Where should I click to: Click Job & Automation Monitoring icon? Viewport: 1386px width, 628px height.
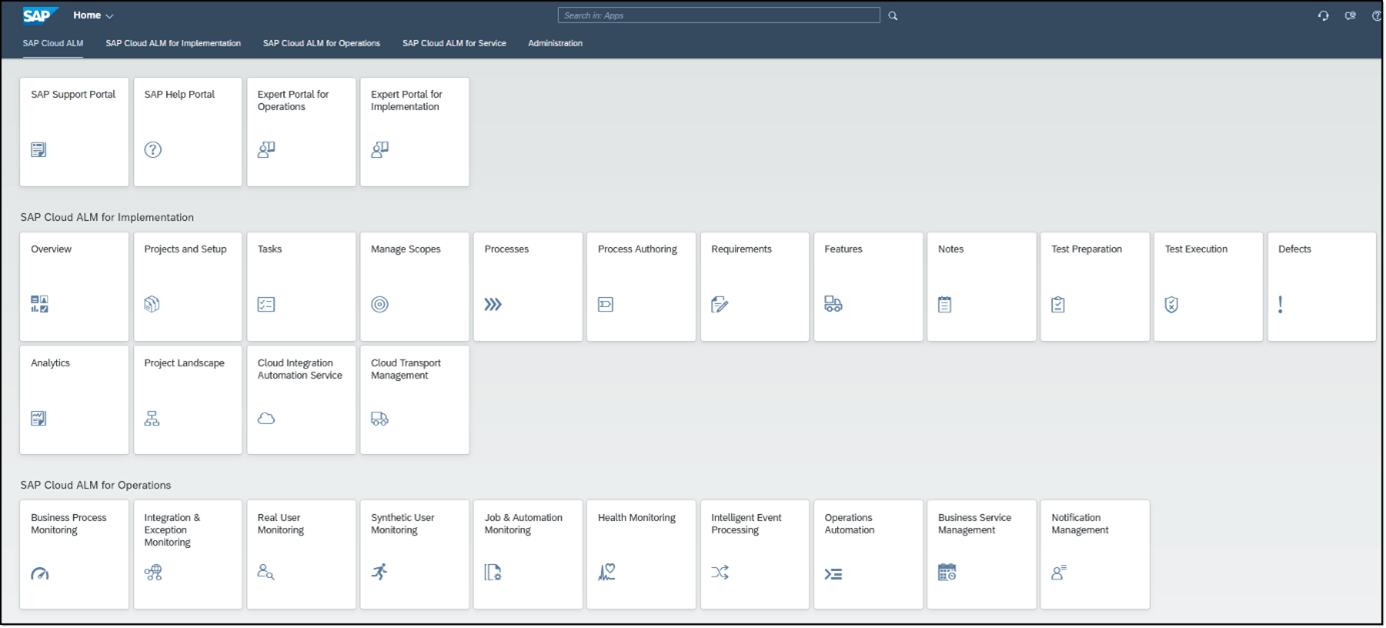(492, 573)
